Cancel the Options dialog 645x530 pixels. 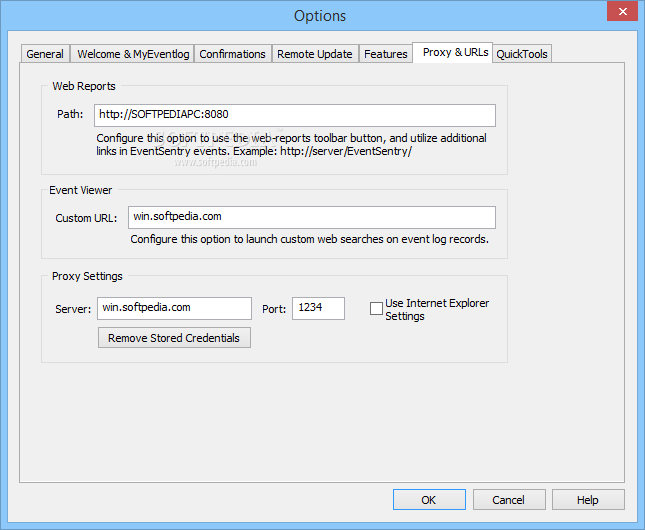tap(508, 500)
